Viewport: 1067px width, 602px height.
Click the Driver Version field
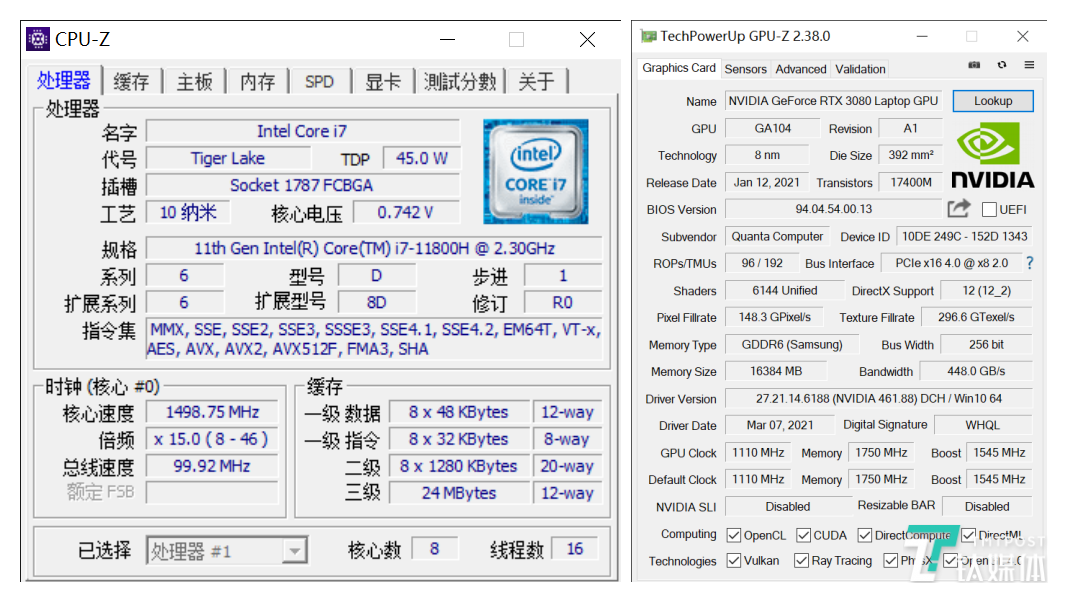[879, 399]
